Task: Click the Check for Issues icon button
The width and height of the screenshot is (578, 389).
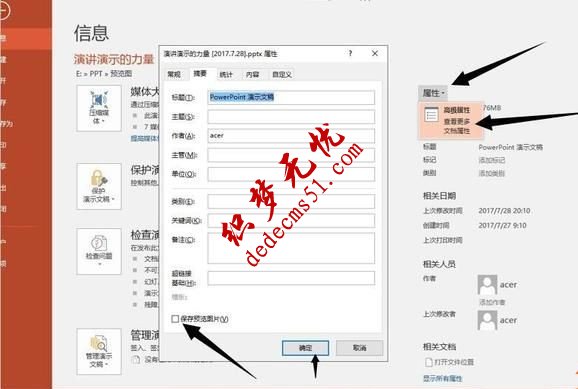Action: (x=99, y=251)
